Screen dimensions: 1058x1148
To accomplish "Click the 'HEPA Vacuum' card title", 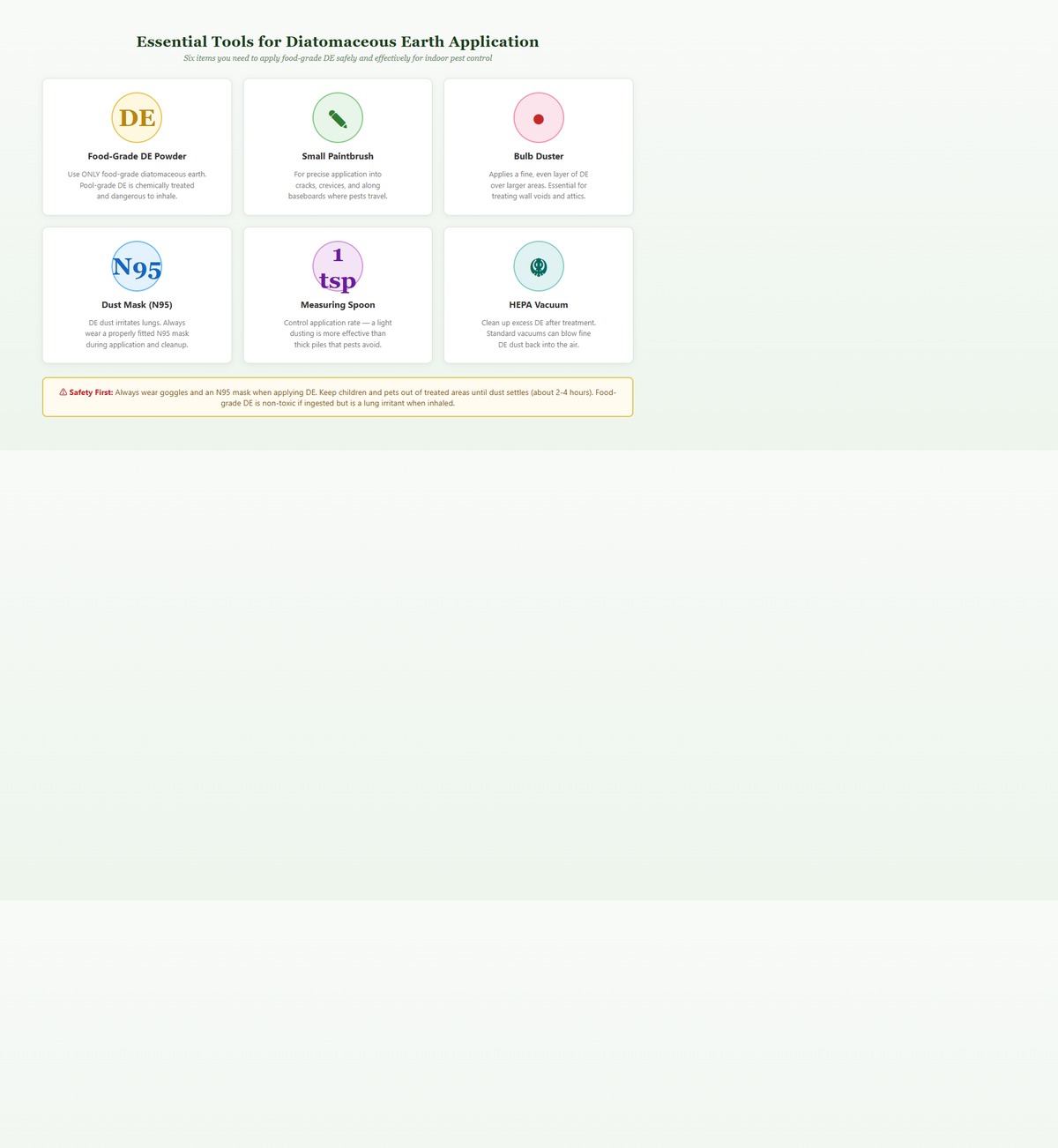I will [x=539, y=305].
